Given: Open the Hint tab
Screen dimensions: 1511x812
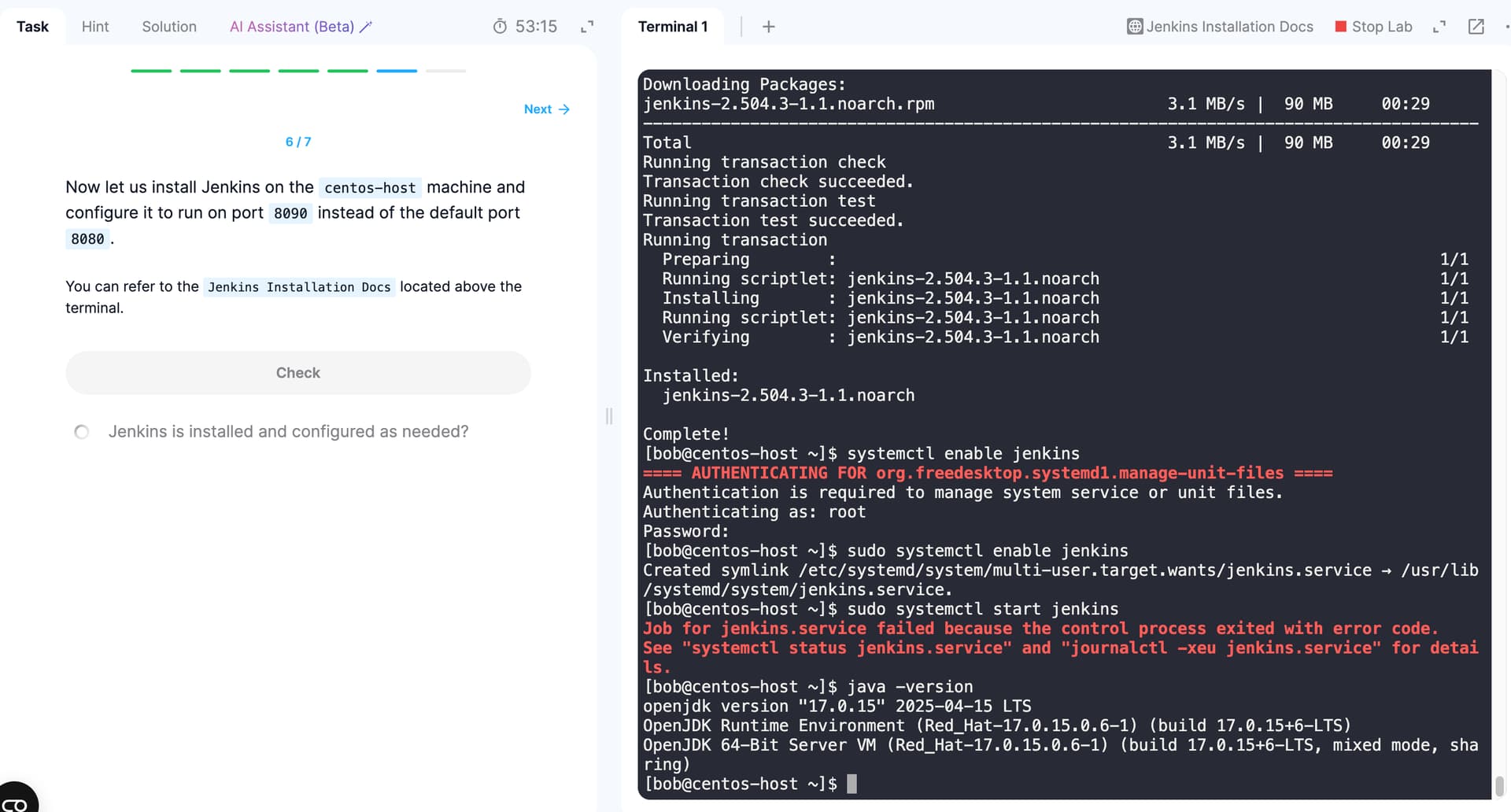Looking at the screenshot, I should pos(95,27).
